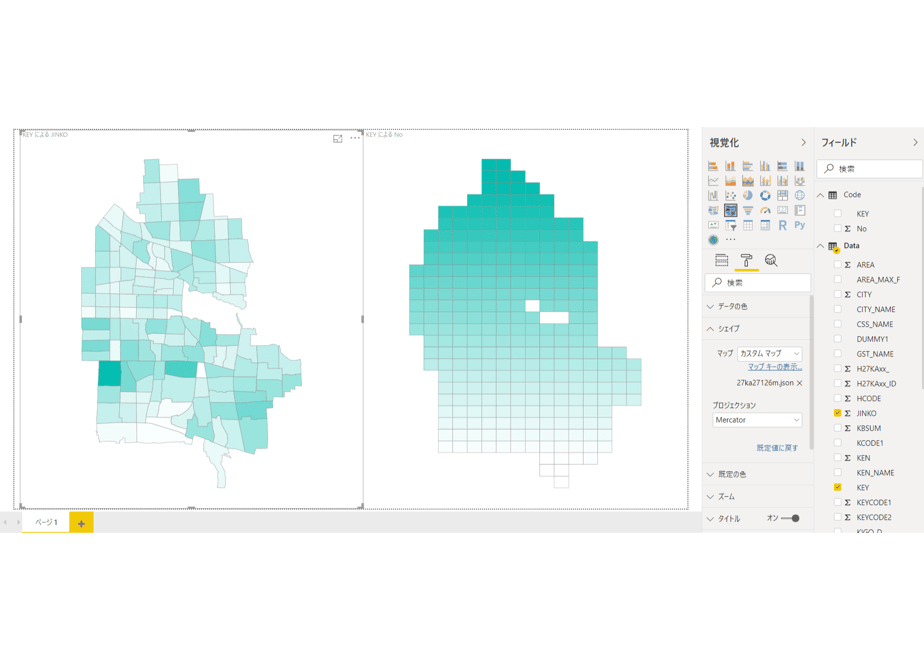Switch to the Format paint roller tab
924x660 pixels.
[746, 260]
